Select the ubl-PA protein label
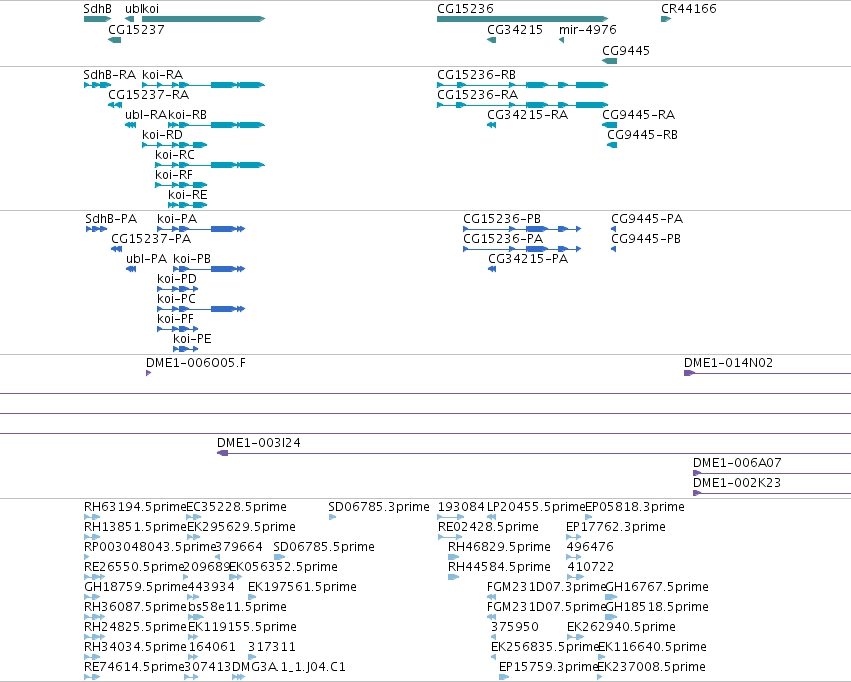This screenshot has width=851, height=682. click(x=147, y=259)
